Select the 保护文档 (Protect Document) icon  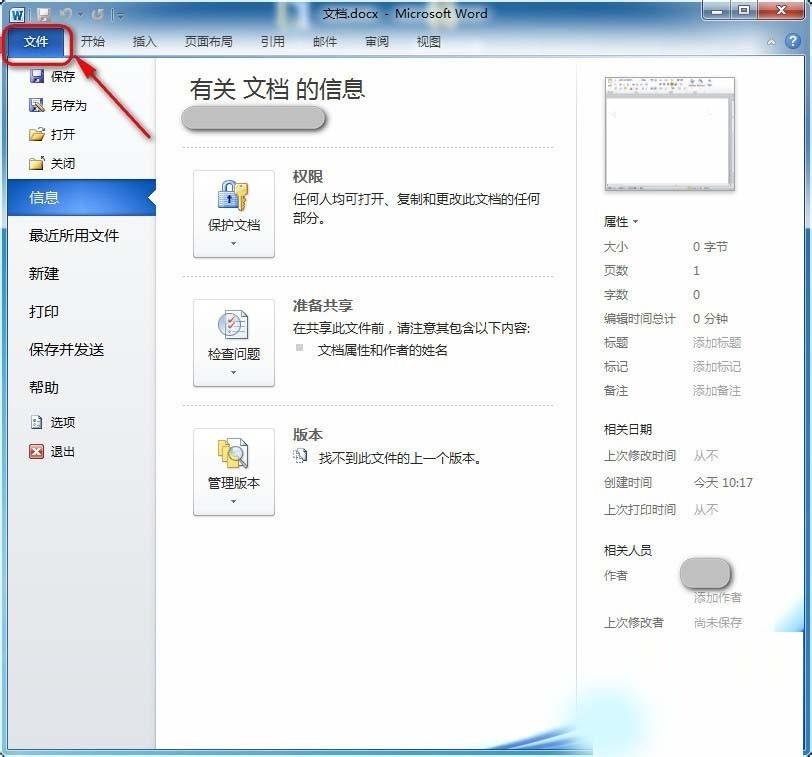click(x=233, y=197)
